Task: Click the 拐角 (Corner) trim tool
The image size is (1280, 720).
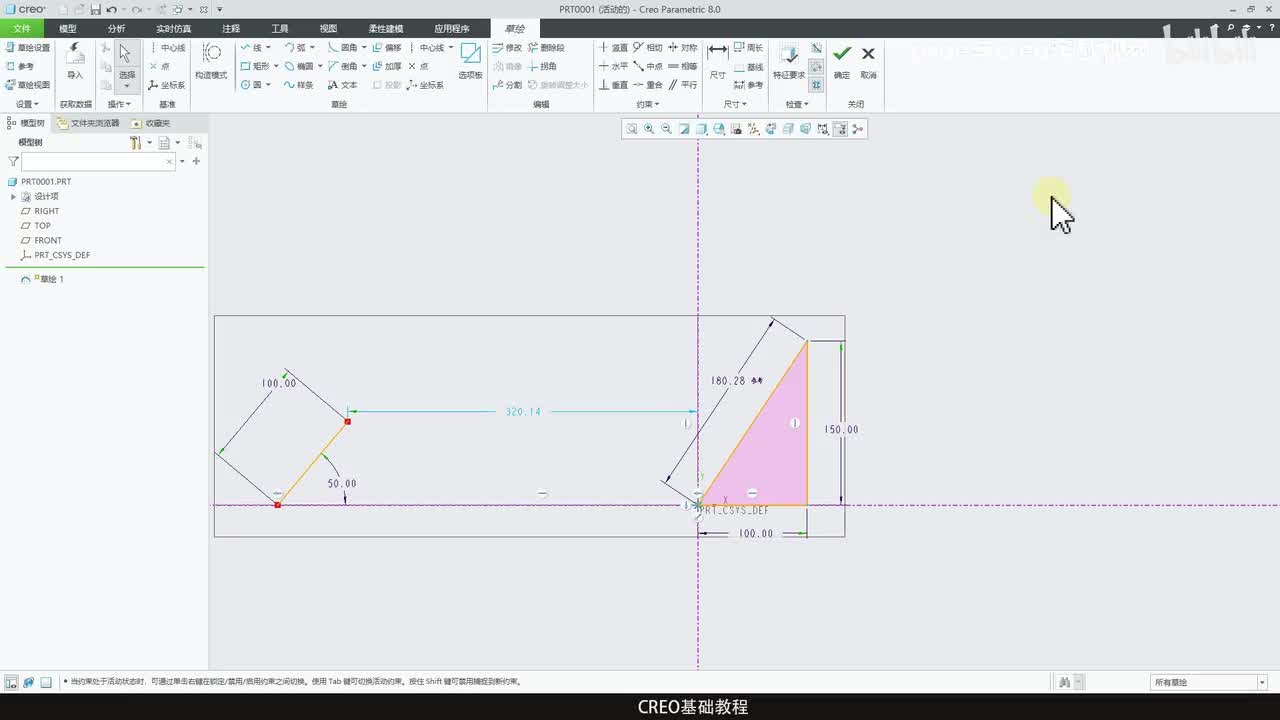Action: 542,66
